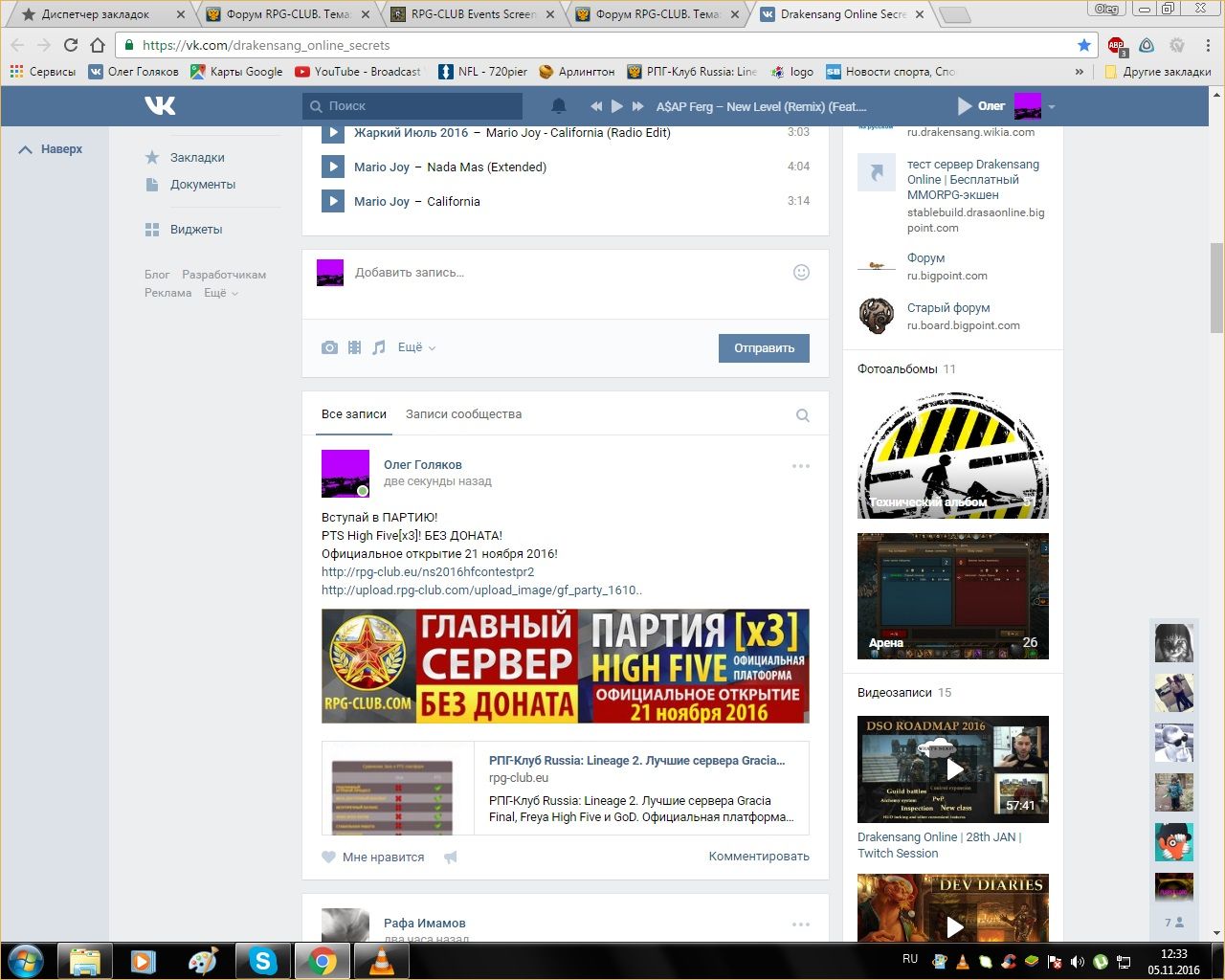Open the options menu on Олег Голяков's post
This screenshot has width=1225, height=980.
[801, 466]
